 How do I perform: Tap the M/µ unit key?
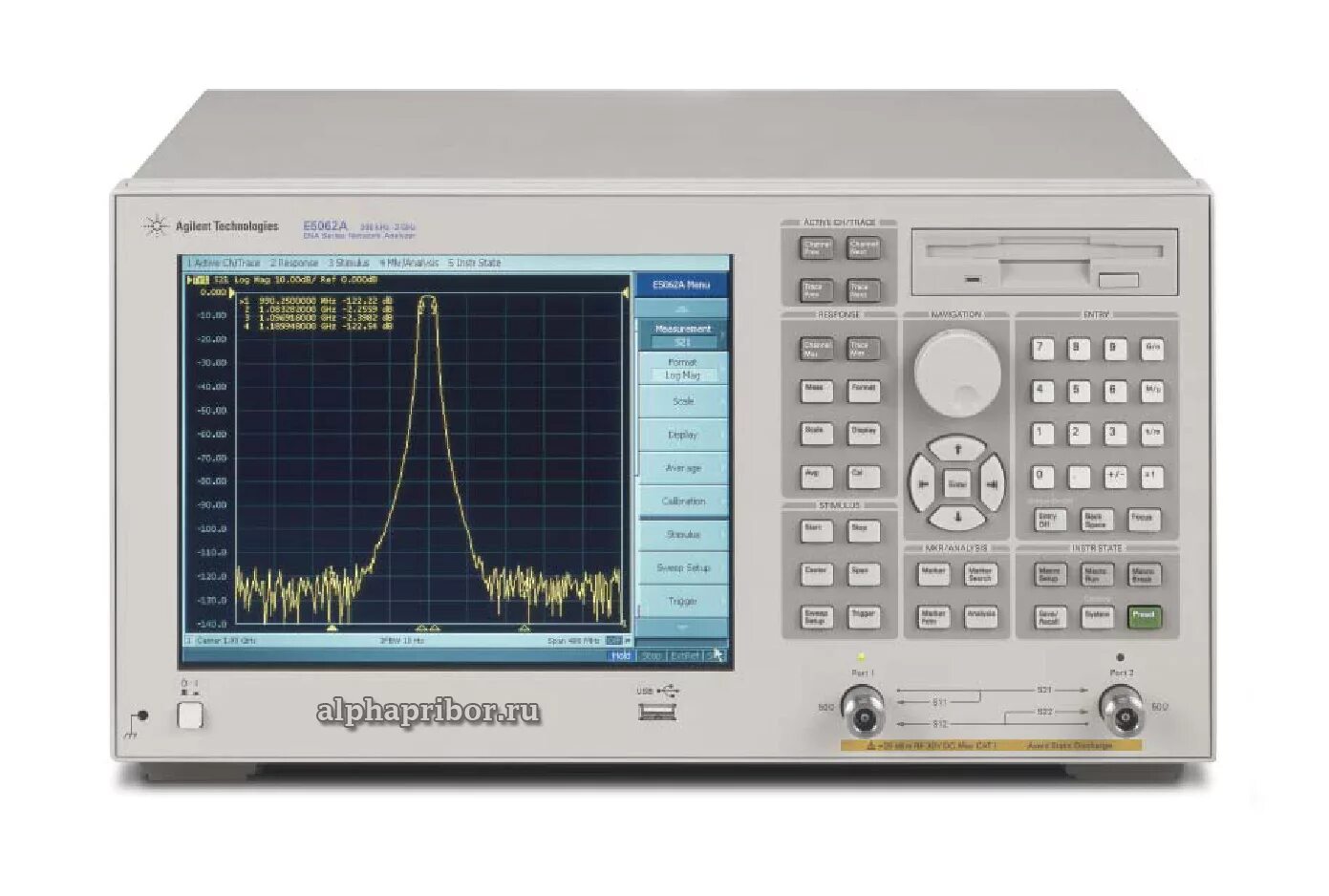pos(1152,391)
